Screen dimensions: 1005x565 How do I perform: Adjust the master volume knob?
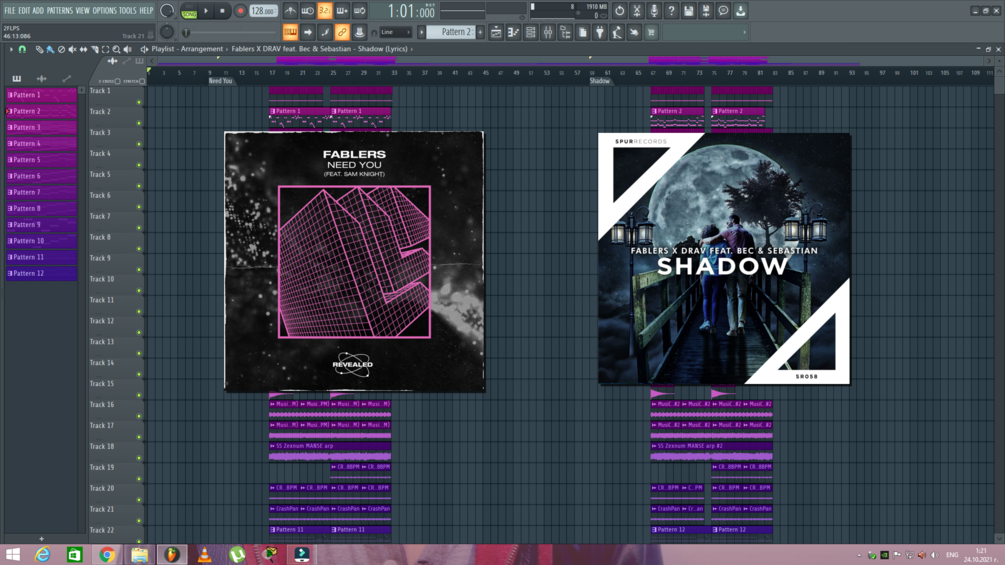(167, 11)
